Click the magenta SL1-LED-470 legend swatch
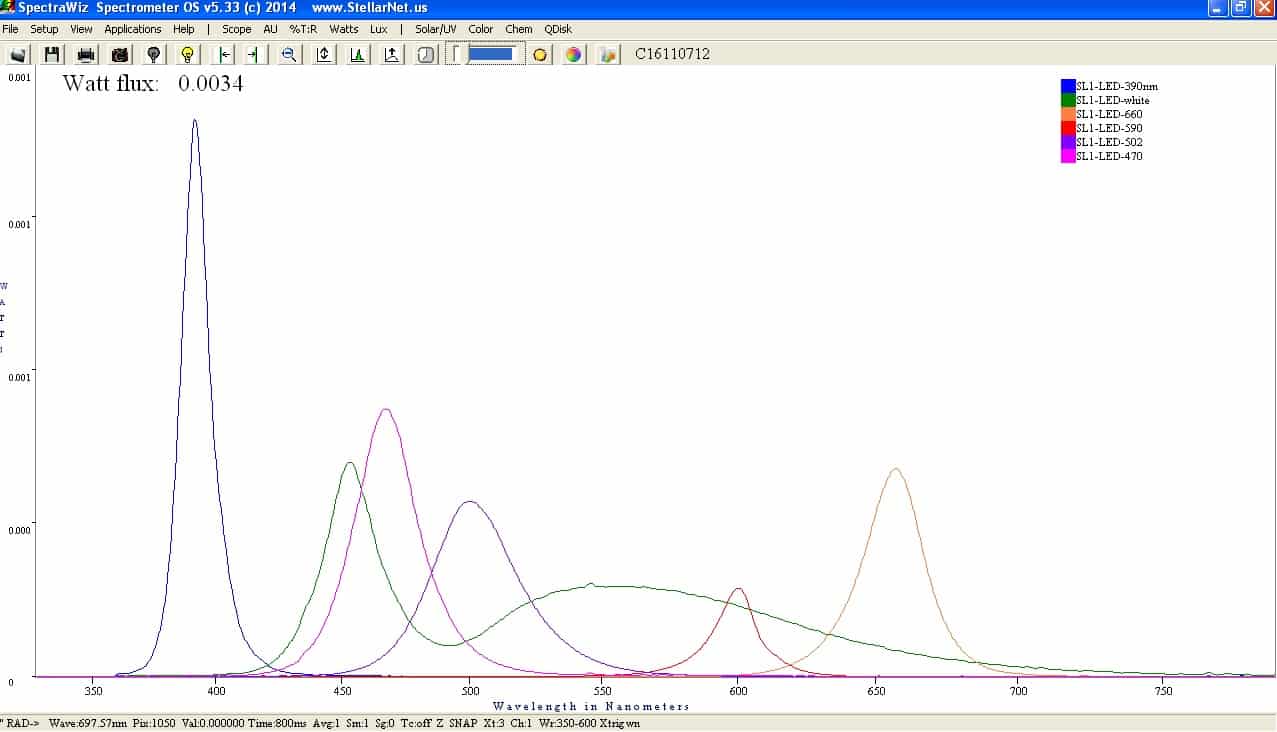 1068,156
